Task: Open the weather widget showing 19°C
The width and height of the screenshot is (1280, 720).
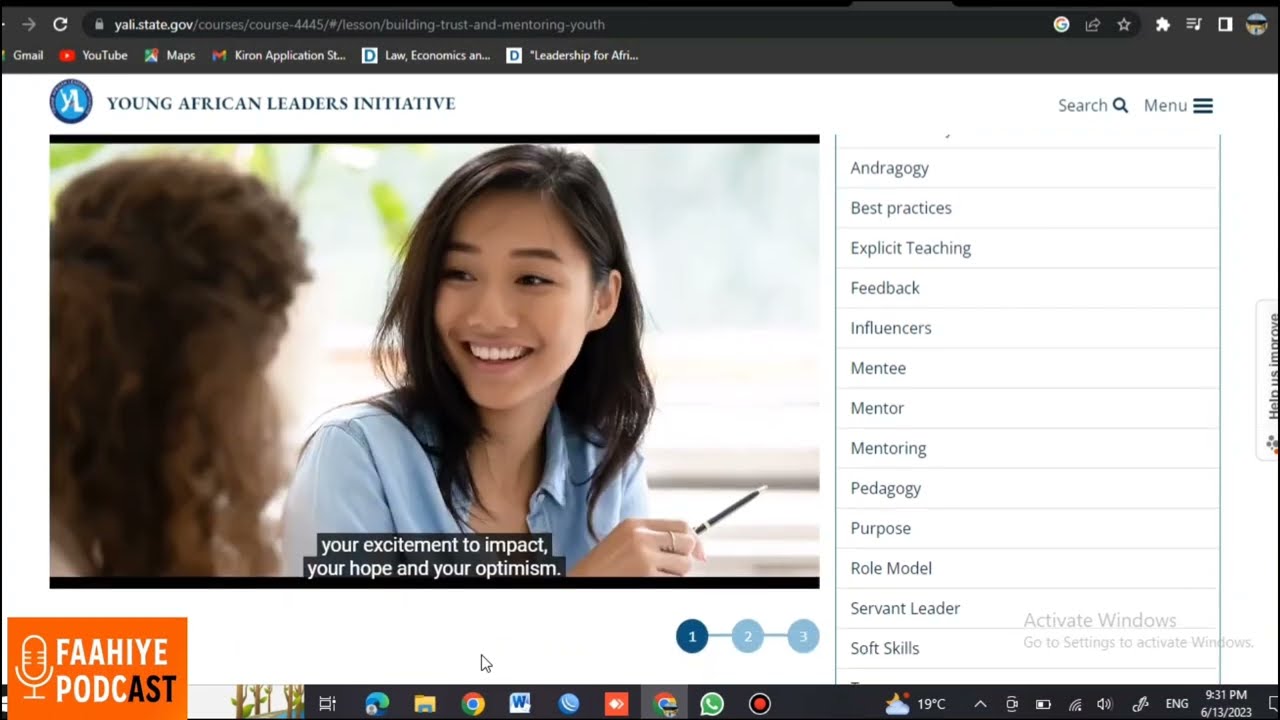Action: pyautogui.click(x=915, y=704)
